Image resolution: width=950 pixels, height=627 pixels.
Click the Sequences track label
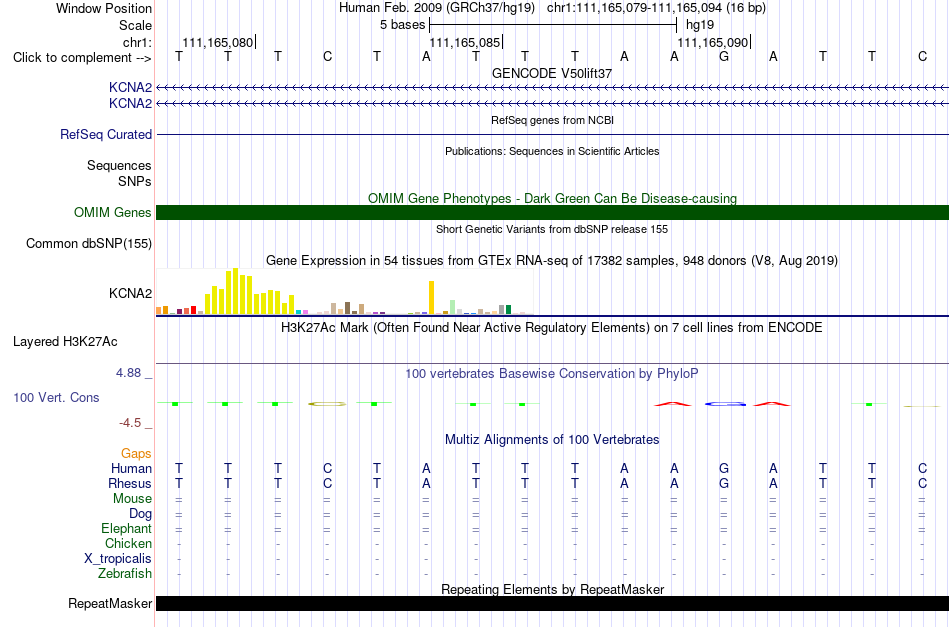click(x=119, y=166)
